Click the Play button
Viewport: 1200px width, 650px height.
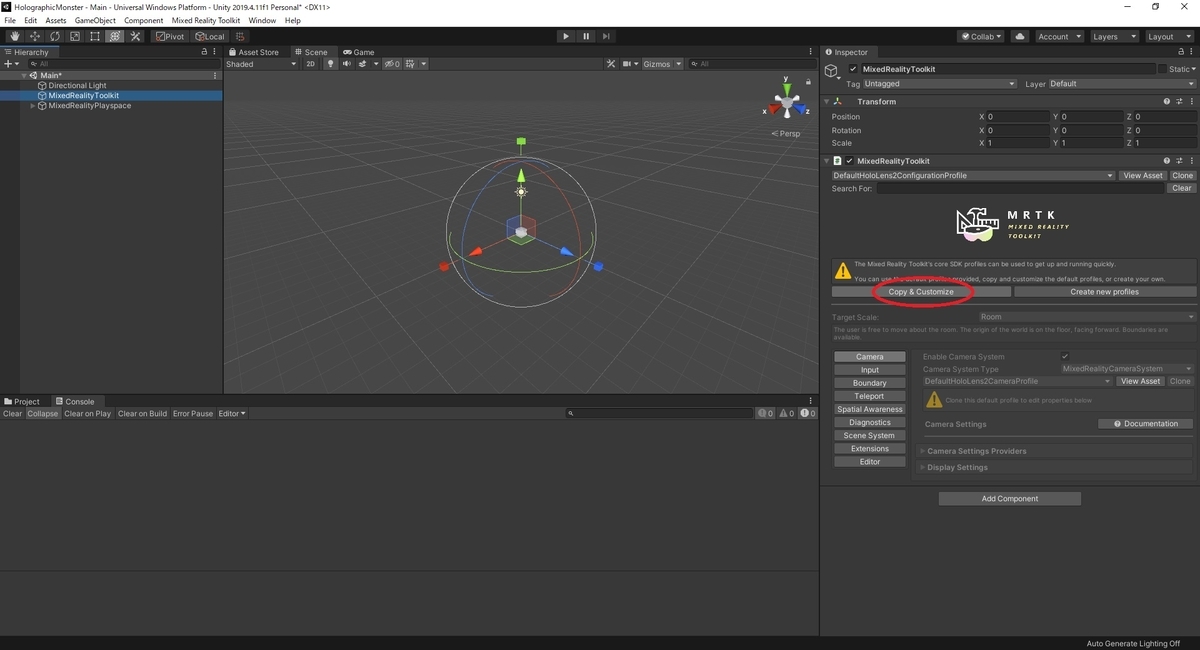[566, 36]
